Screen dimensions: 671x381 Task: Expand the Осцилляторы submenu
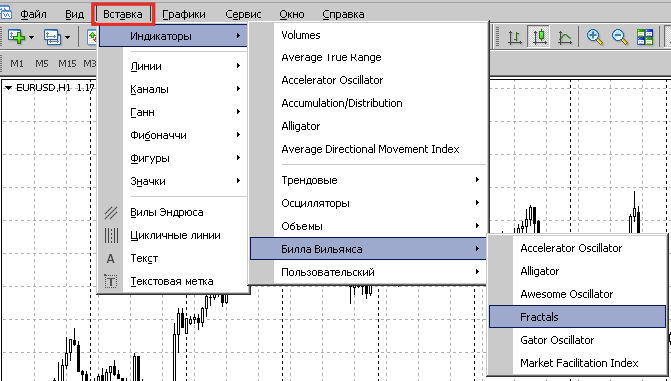pos(368,203)
